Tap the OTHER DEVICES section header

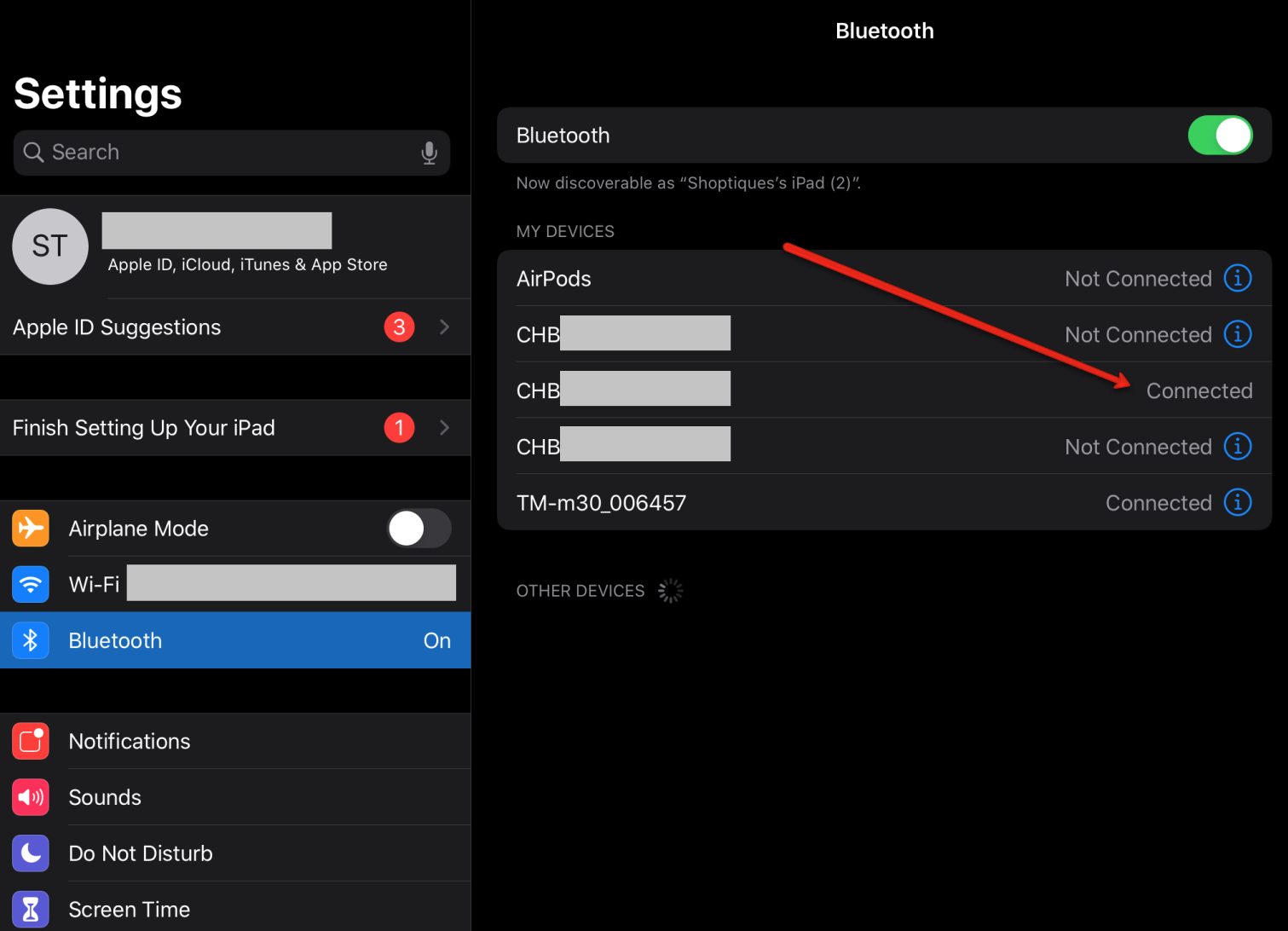pyautogui.click(x=580, y=591)
